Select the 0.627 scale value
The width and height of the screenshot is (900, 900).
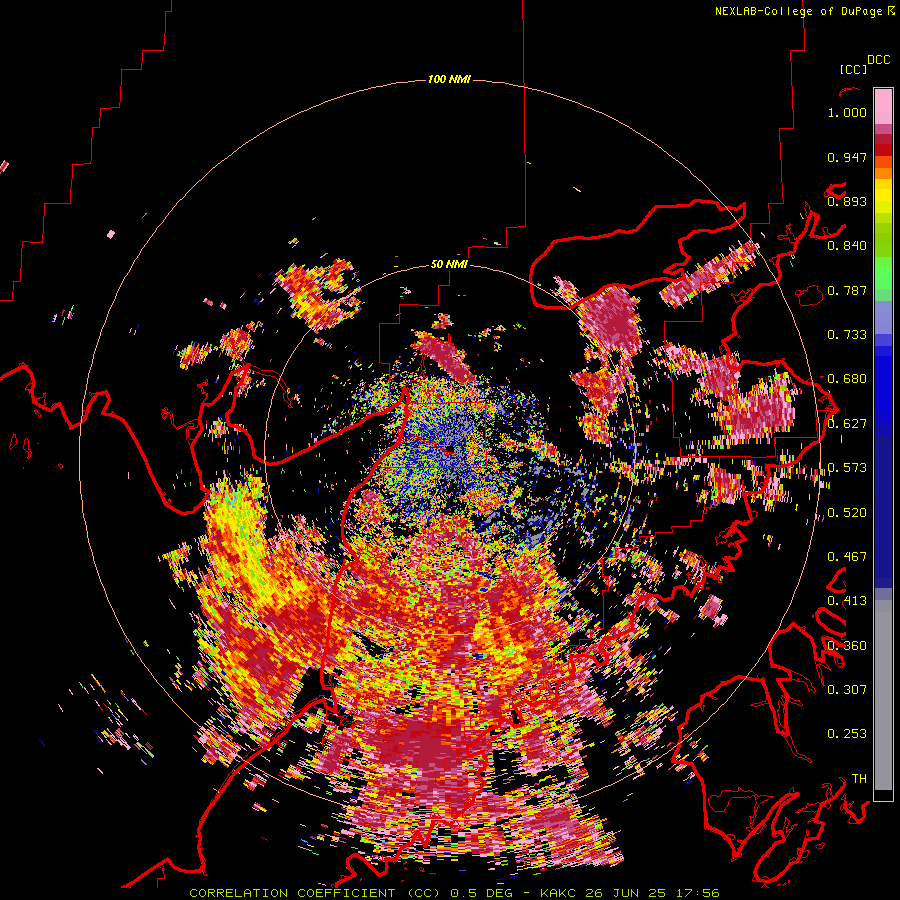pos(847,423)
